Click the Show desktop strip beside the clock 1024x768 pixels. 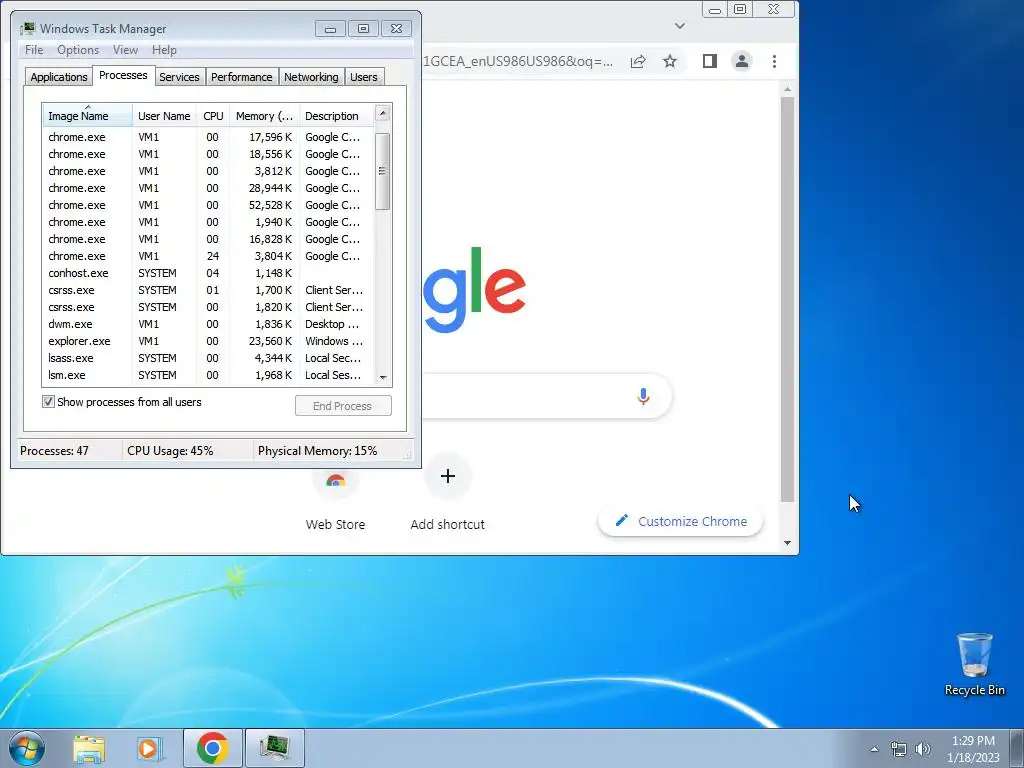coord(1017,748)
